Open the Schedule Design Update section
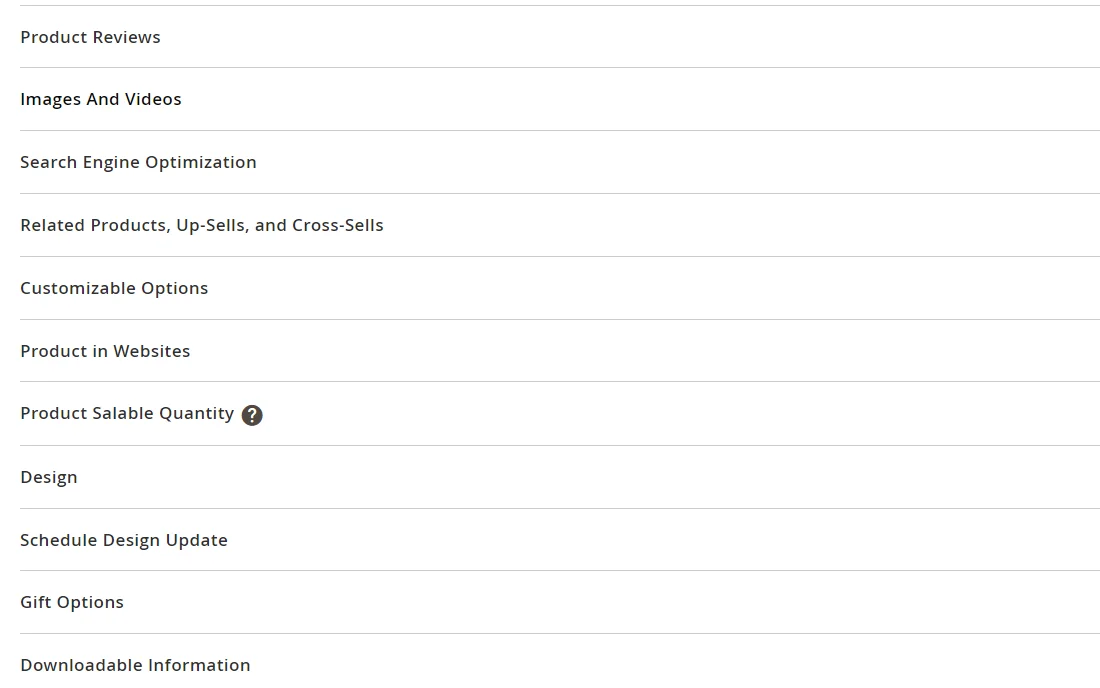The image size is (1100, 688). coord(123,540)
